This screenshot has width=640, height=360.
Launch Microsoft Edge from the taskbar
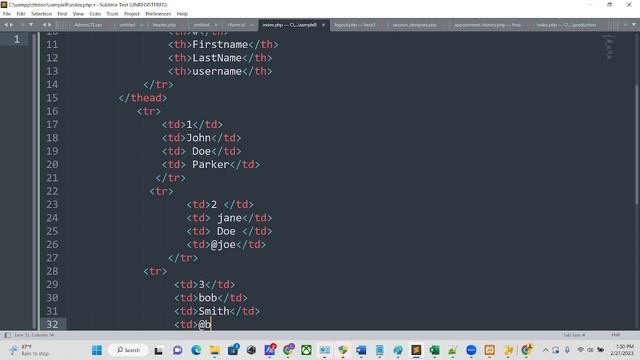[x=196, y=350]
